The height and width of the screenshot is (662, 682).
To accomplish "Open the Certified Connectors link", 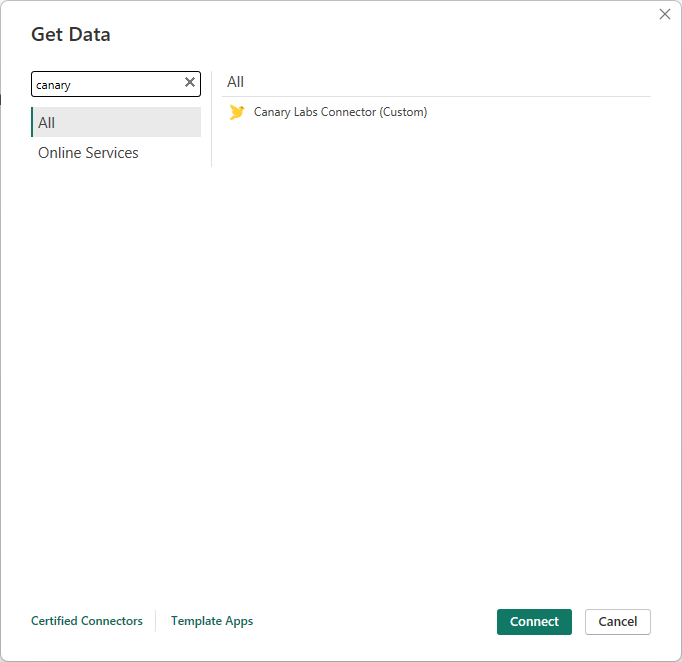I will click(x=87, y=621).
